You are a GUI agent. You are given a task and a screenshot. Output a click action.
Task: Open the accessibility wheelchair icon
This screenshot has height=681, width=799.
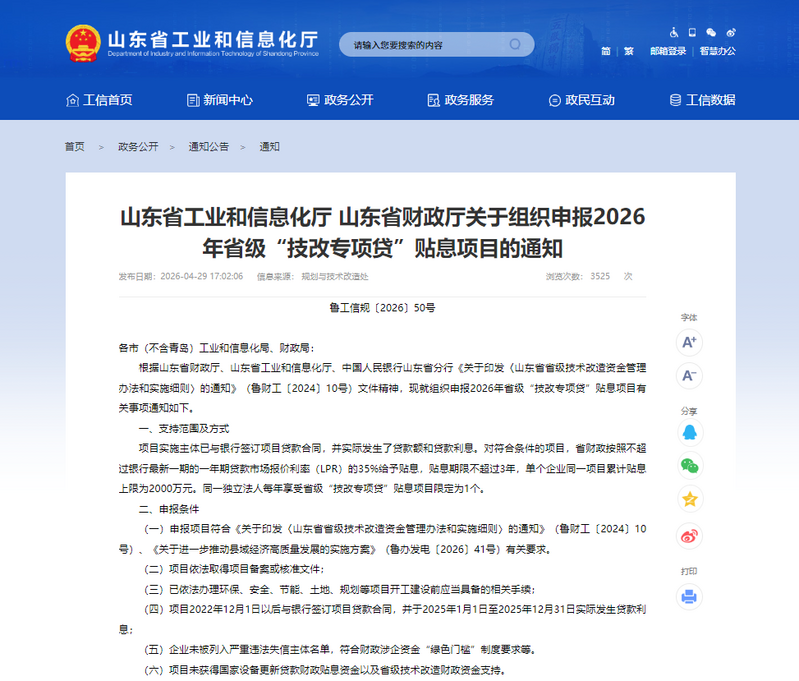tap(674, 33)
